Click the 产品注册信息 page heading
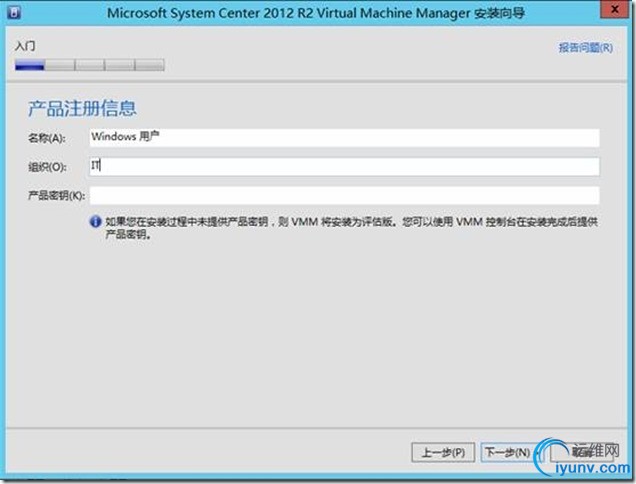The width and height of the screenshot is (636, 484). pyautogui.click(x=82, y=108)
